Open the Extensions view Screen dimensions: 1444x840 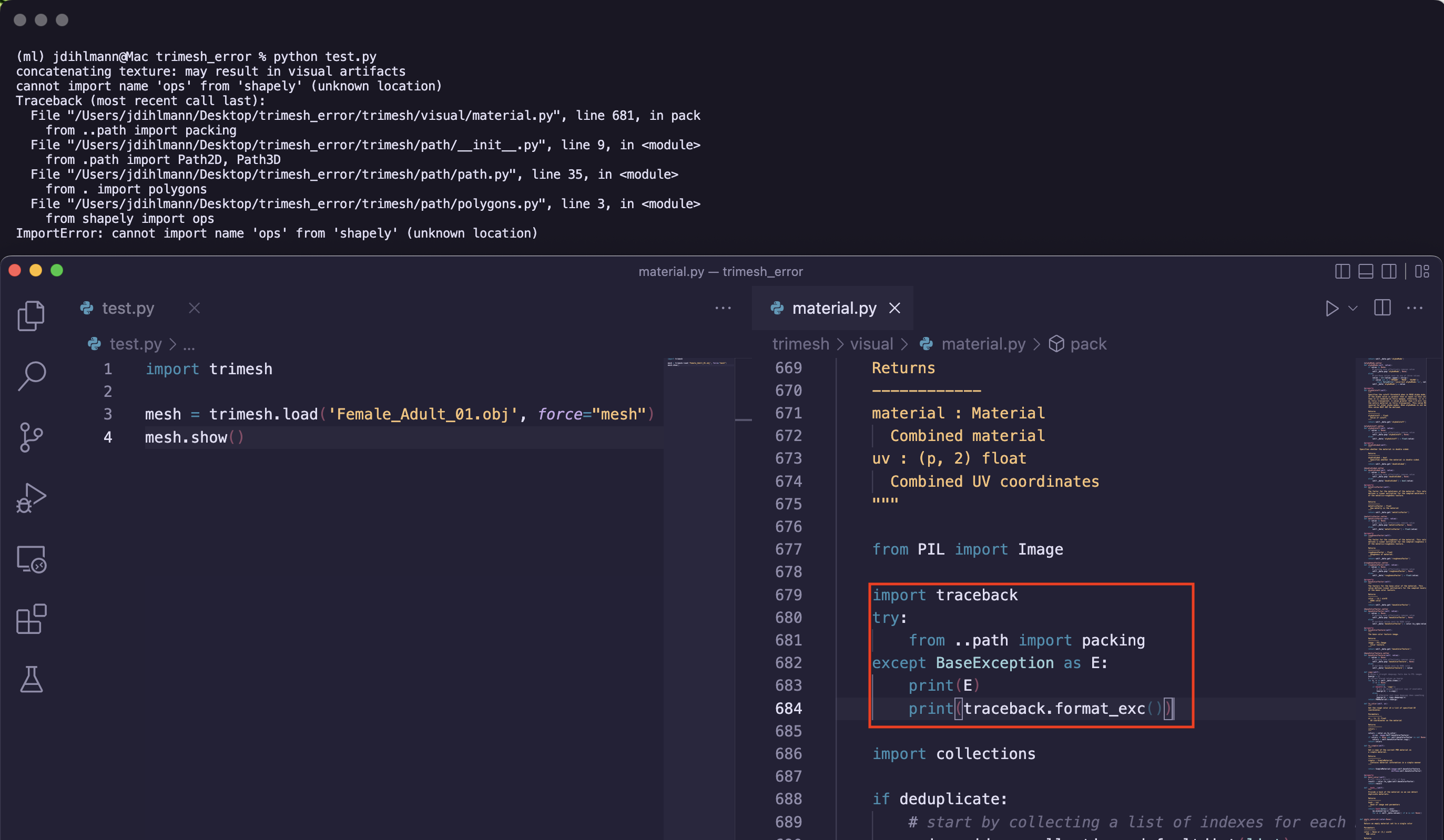click(x=31, y=619)
